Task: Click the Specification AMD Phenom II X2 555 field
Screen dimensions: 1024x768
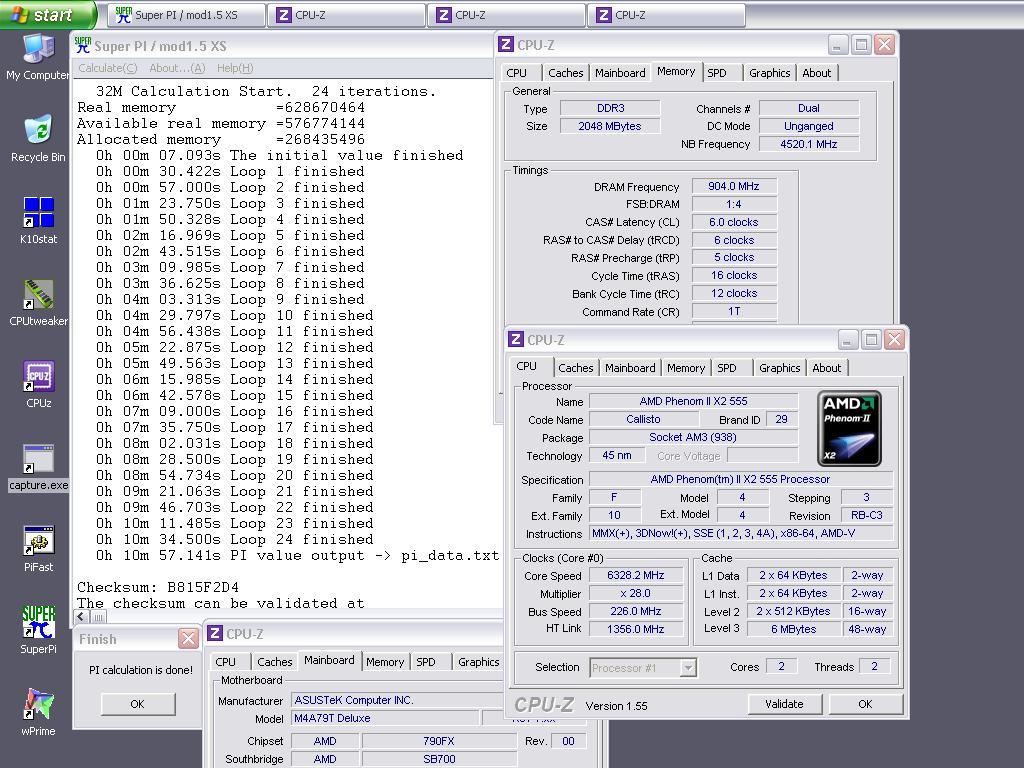Action: pos(741,479)
